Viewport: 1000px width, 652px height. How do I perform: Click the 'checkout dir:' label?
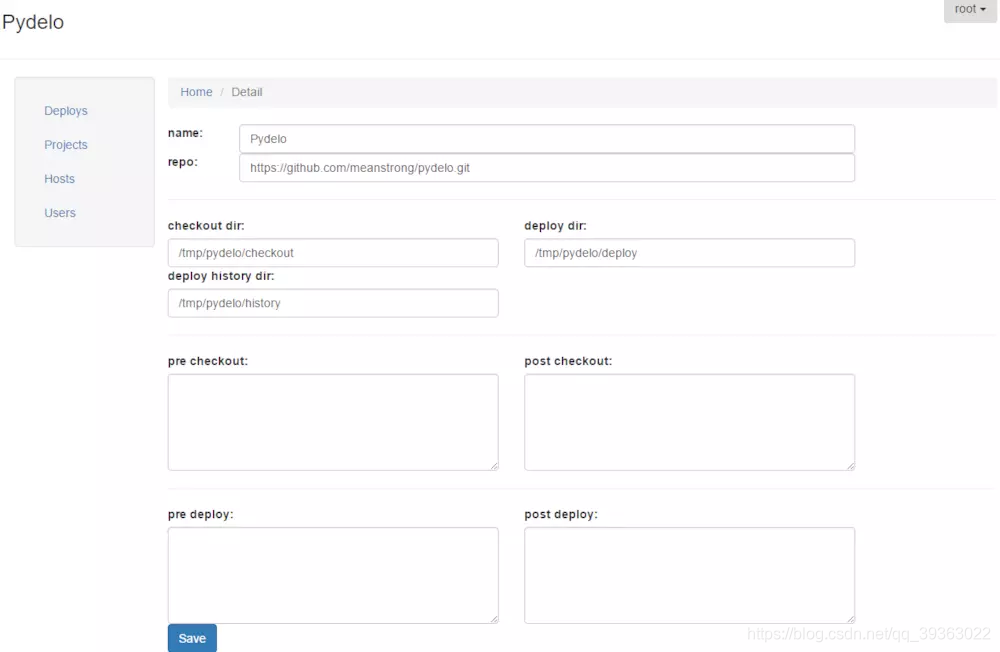pyautogui.click(x=206, y=226)
